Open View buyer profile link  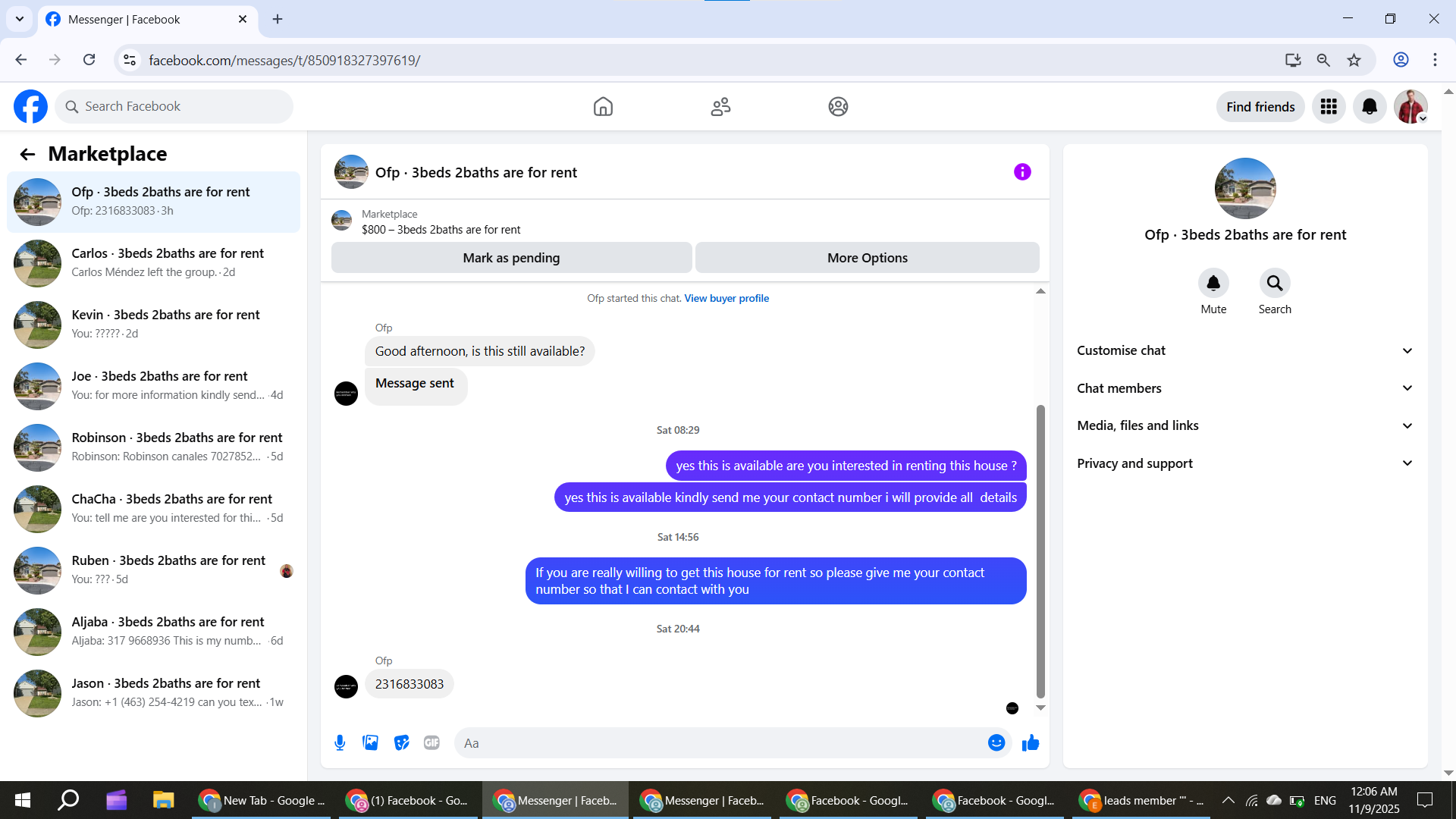pos(726,299)
